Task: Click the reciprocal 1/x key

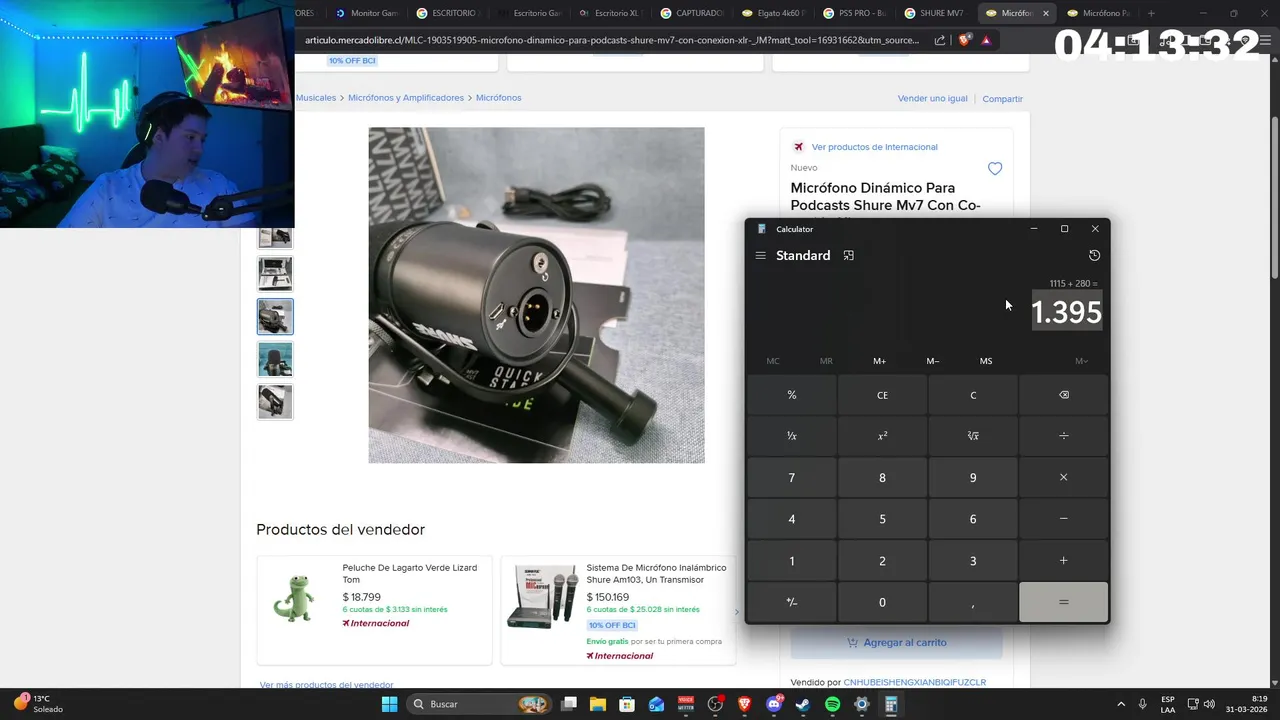Action: click(x=792, y=436)
